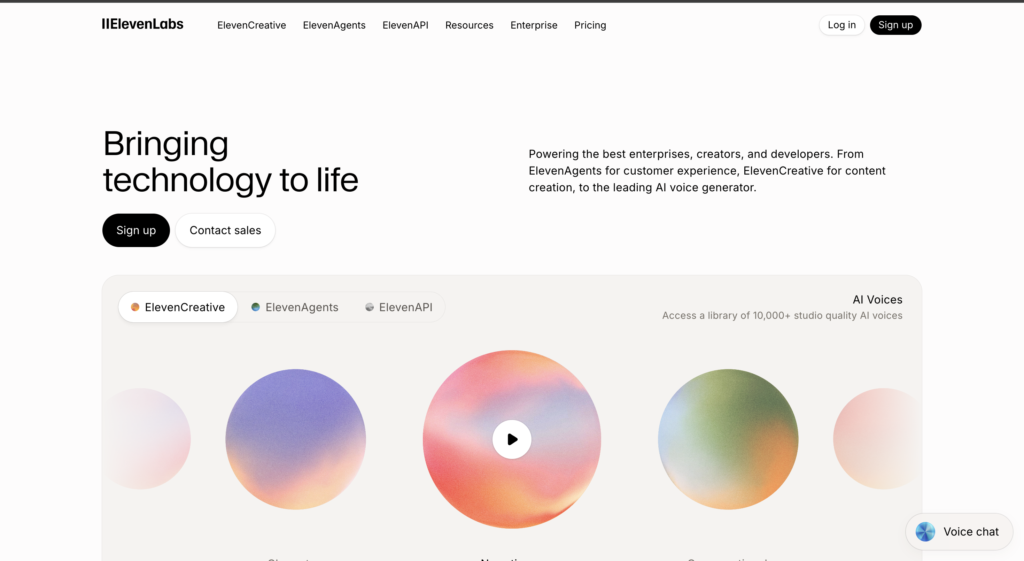Click the Voice chat orb icon
Image resolution: width=1024 pixels, height=561 pixels.
(925, 532)
